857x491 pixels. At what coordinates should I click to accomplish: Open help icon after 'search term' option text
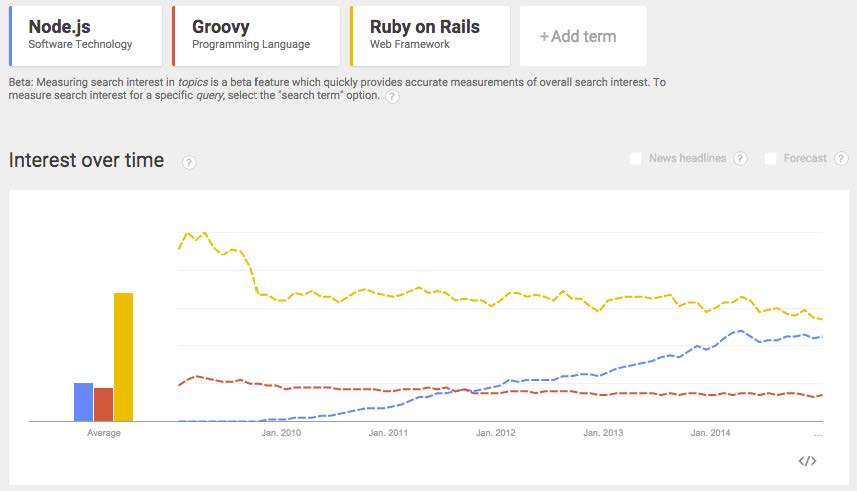(x=392, y=97)
